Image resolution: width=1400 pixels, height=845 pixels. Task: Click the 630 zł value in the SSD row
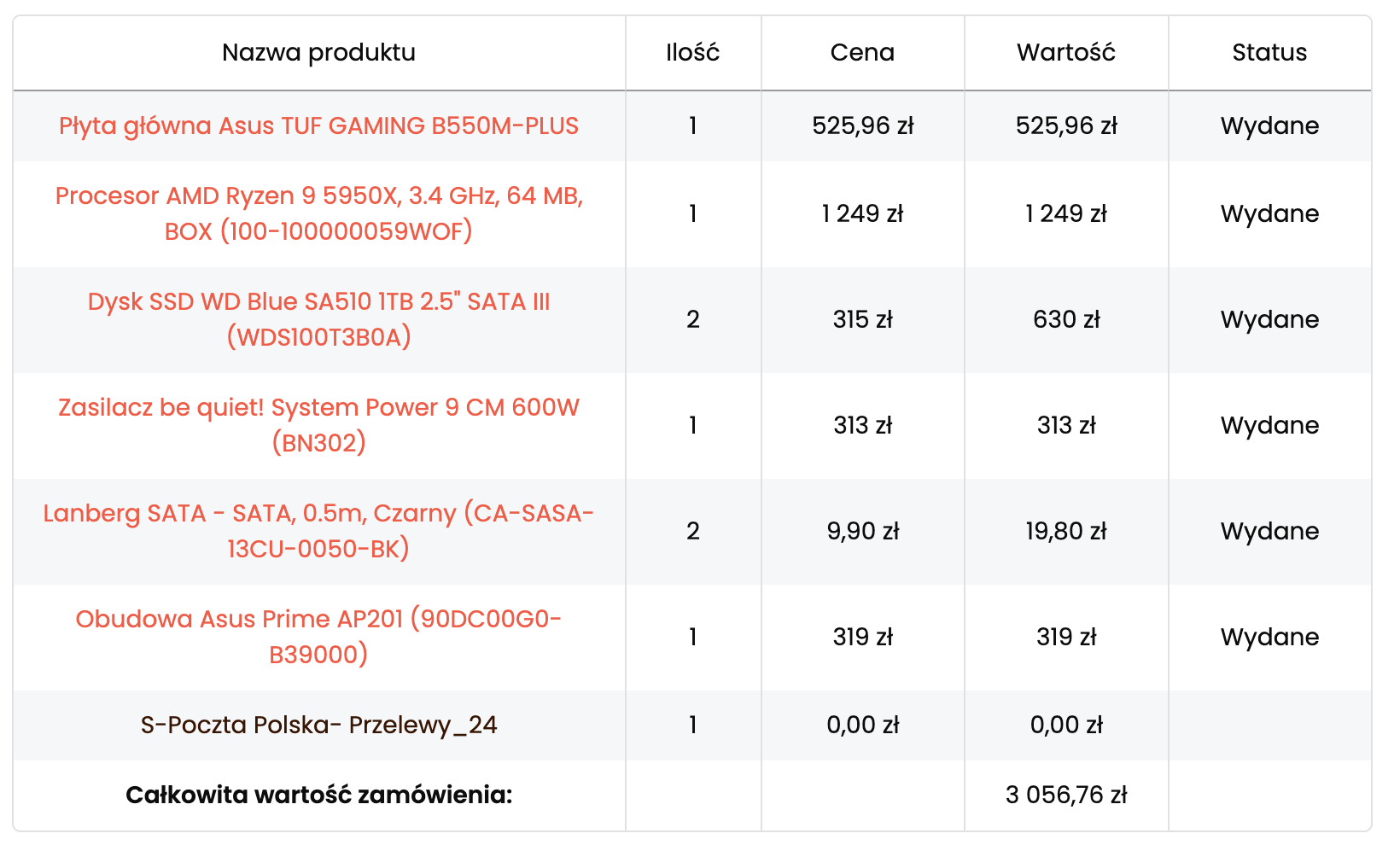point(1065,319)
